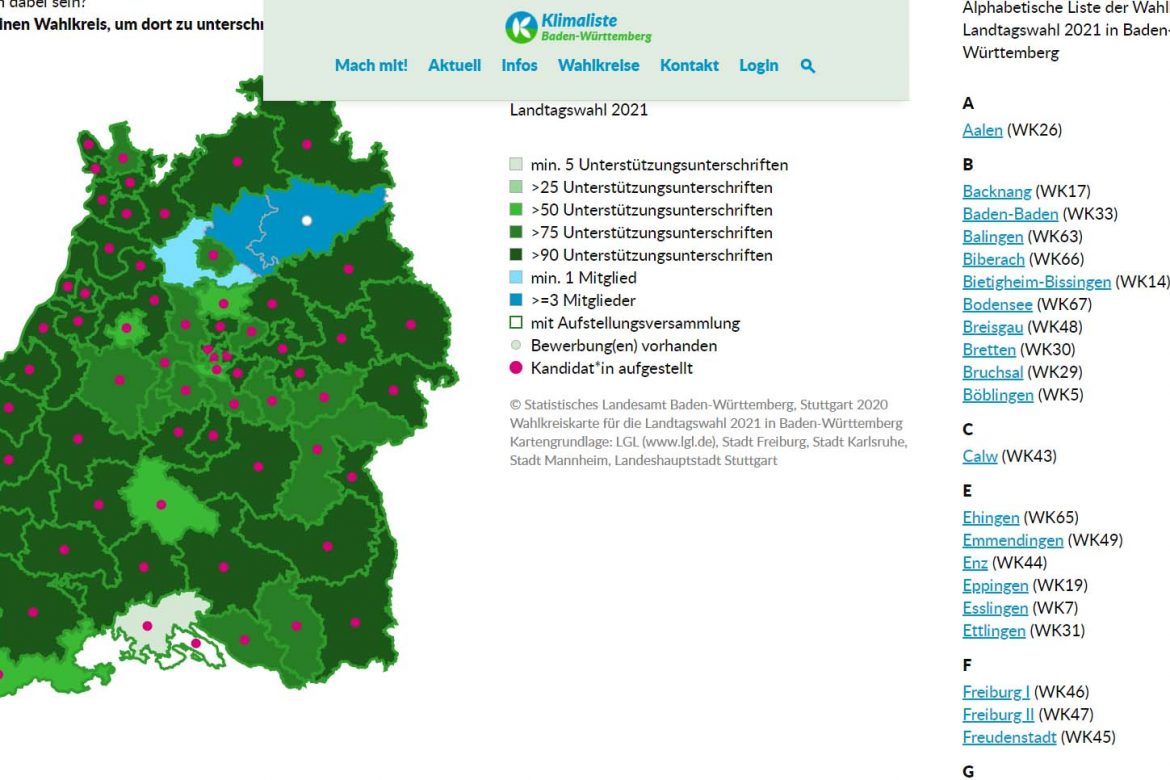The height and width of the screenshot is (780, 1170).
Task: Click the gray 'Bewerbung(en) vorhanden' legend dot
Action: pyautogui.click(x=516, y=346)
